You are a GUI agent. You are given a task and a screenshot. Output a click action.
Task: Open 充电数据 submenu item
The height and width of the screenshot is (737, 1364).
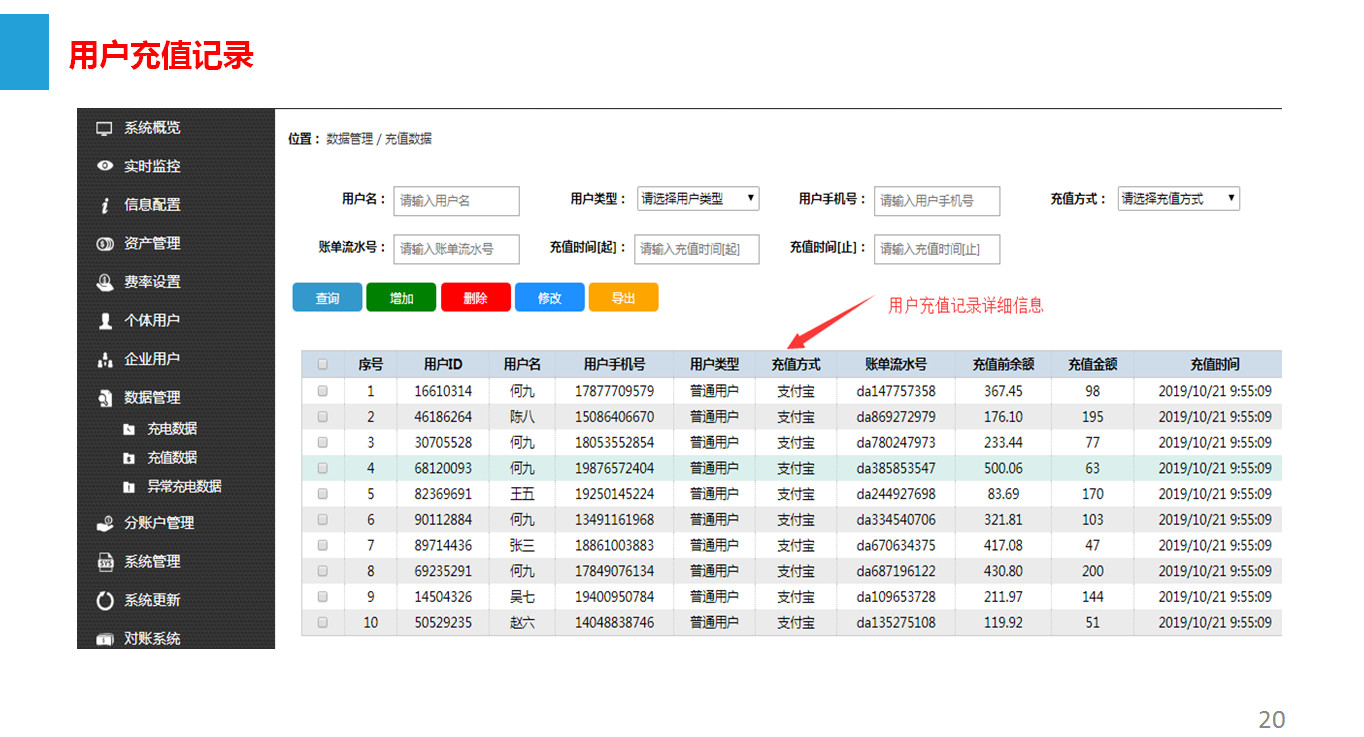click(172, 429)
